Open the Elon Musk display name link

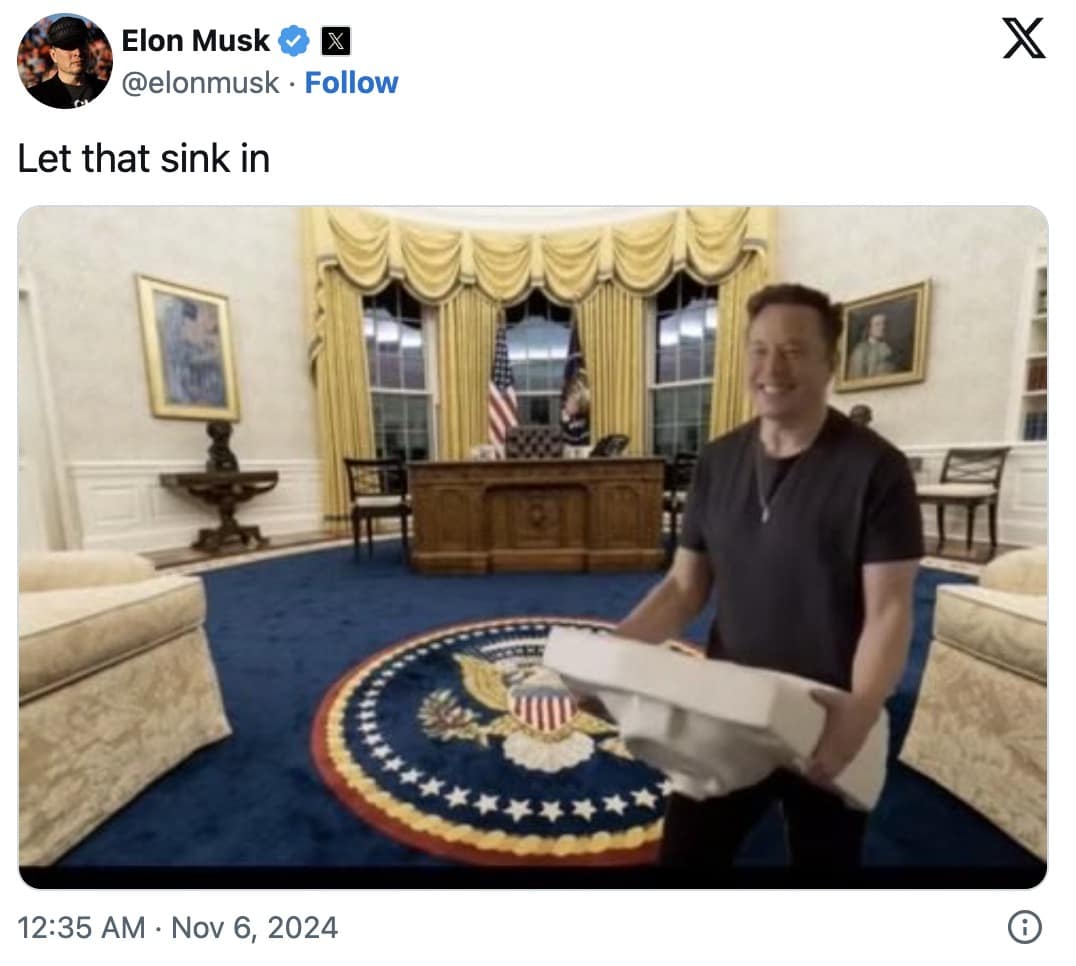tap(196, 41)
